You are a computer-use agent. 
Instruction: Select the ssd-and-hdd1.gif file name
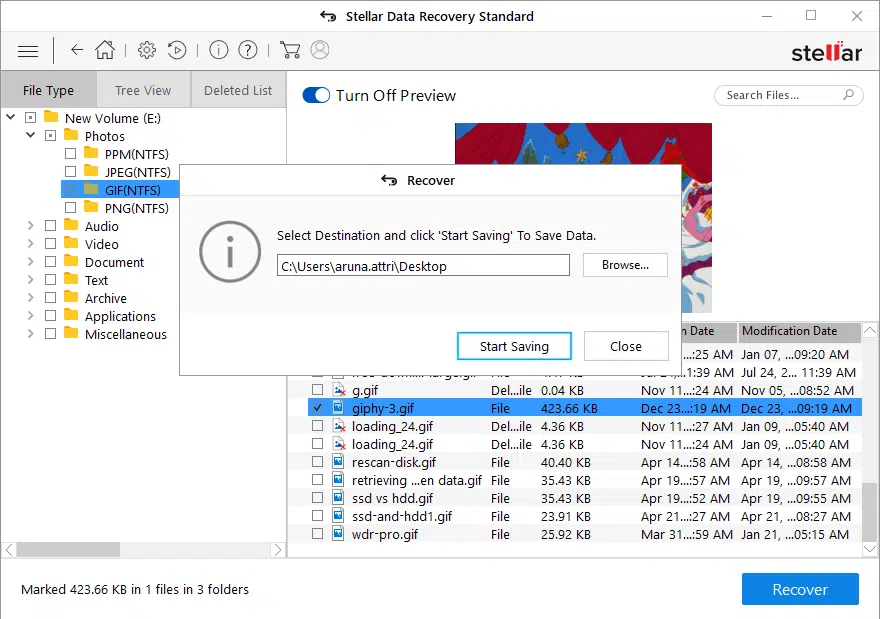pyautogui.click(x=402, y=516)
